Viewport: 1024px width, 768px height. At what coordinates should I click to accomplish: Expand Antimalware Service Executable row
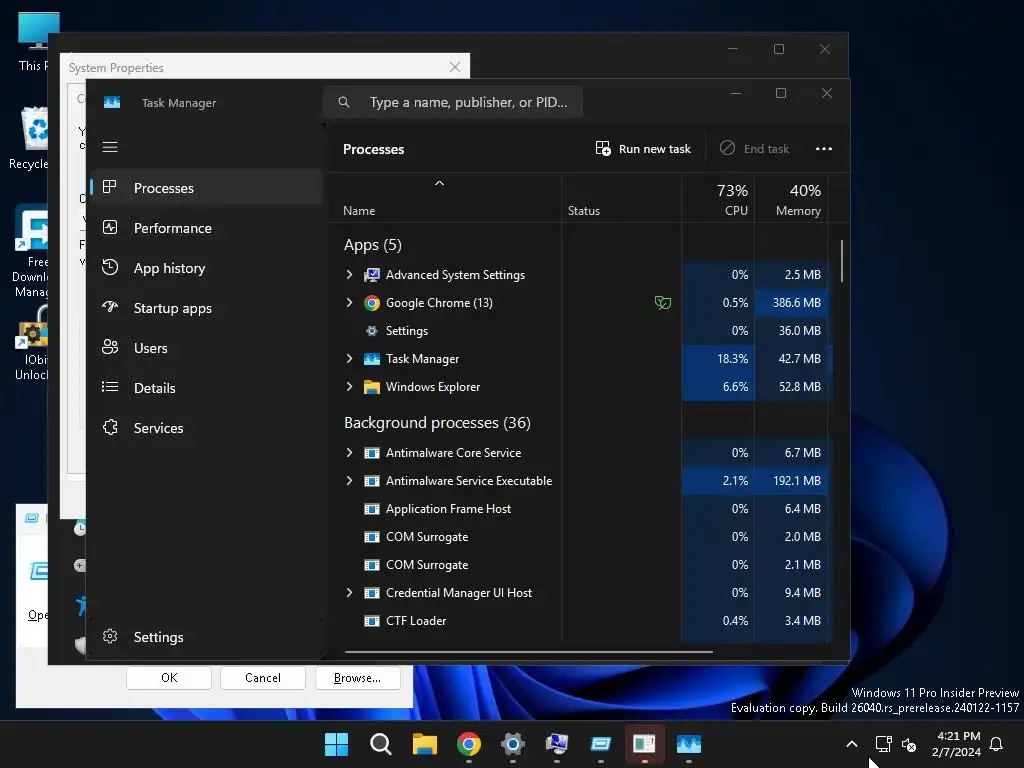(x=349, y=481)
